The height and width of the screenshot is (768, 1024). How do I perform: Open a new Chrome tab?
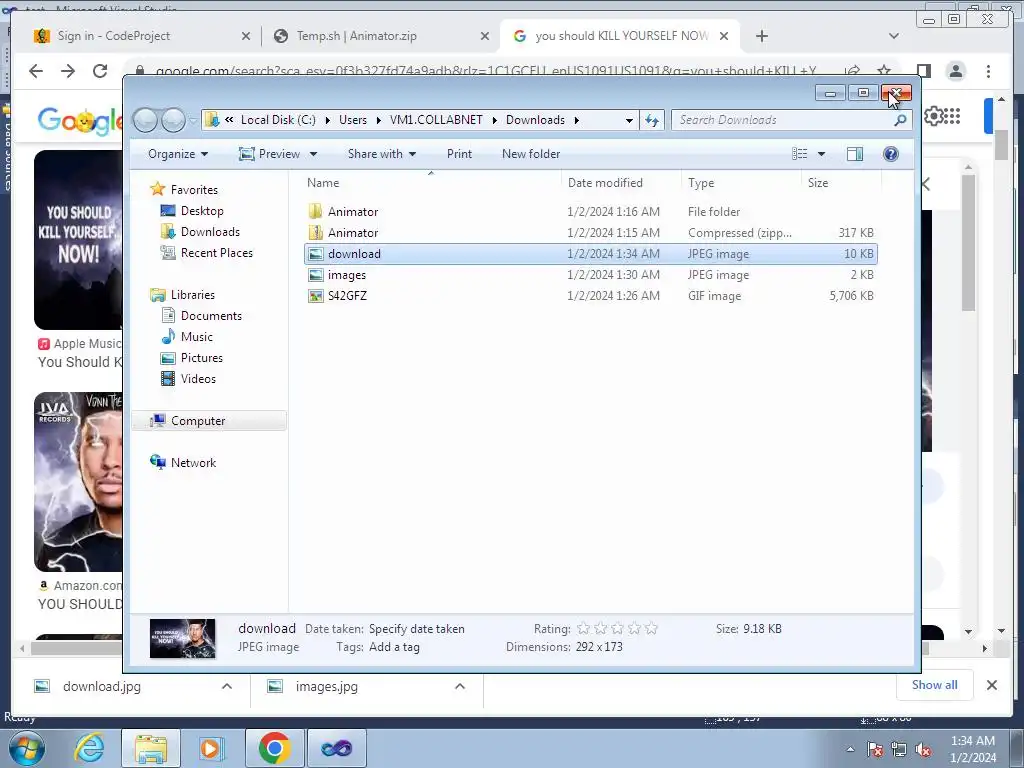coord(761,36)
